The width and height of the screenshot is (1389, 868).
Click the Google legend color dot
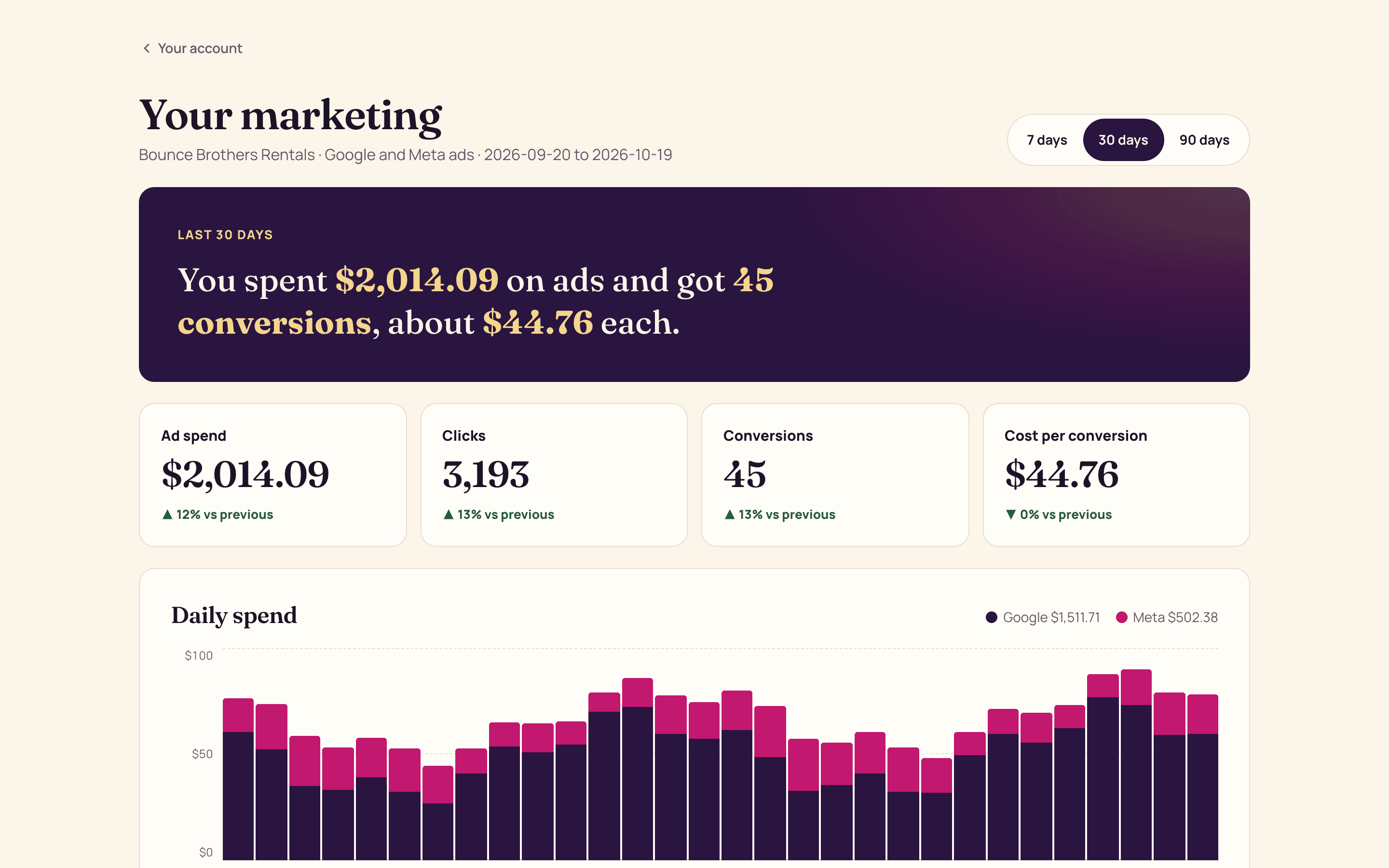click(x=991, y=617)
